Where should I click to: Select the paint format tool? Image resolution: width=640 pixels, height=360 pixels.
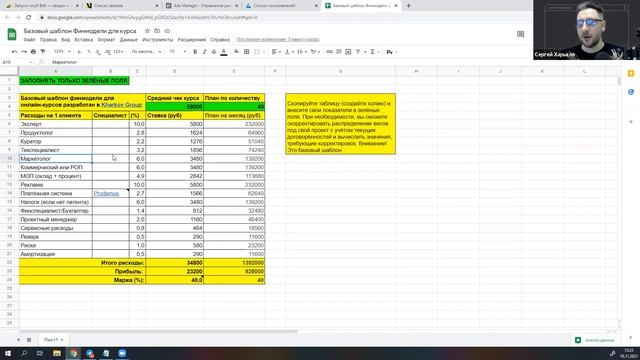pos(43,52)
